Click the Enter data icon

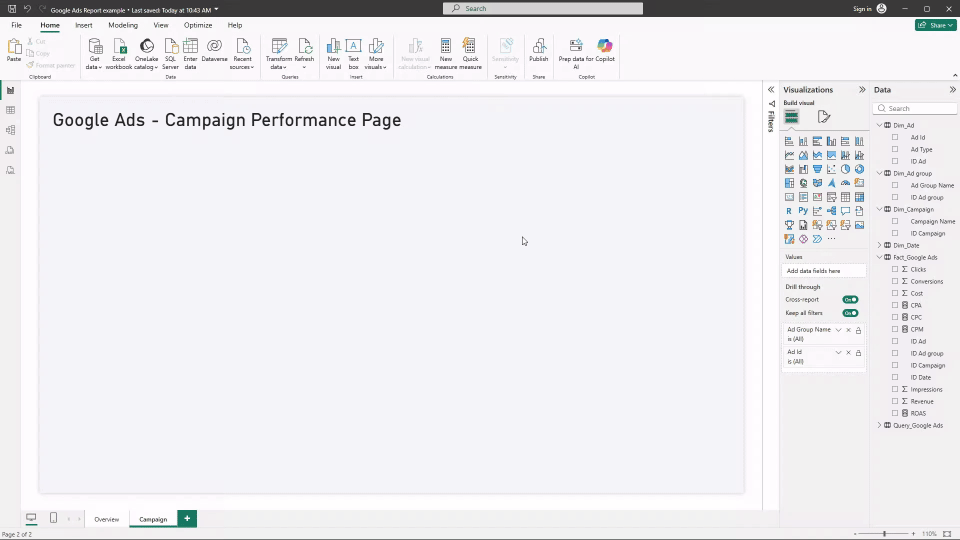click(x=190, y=54)
